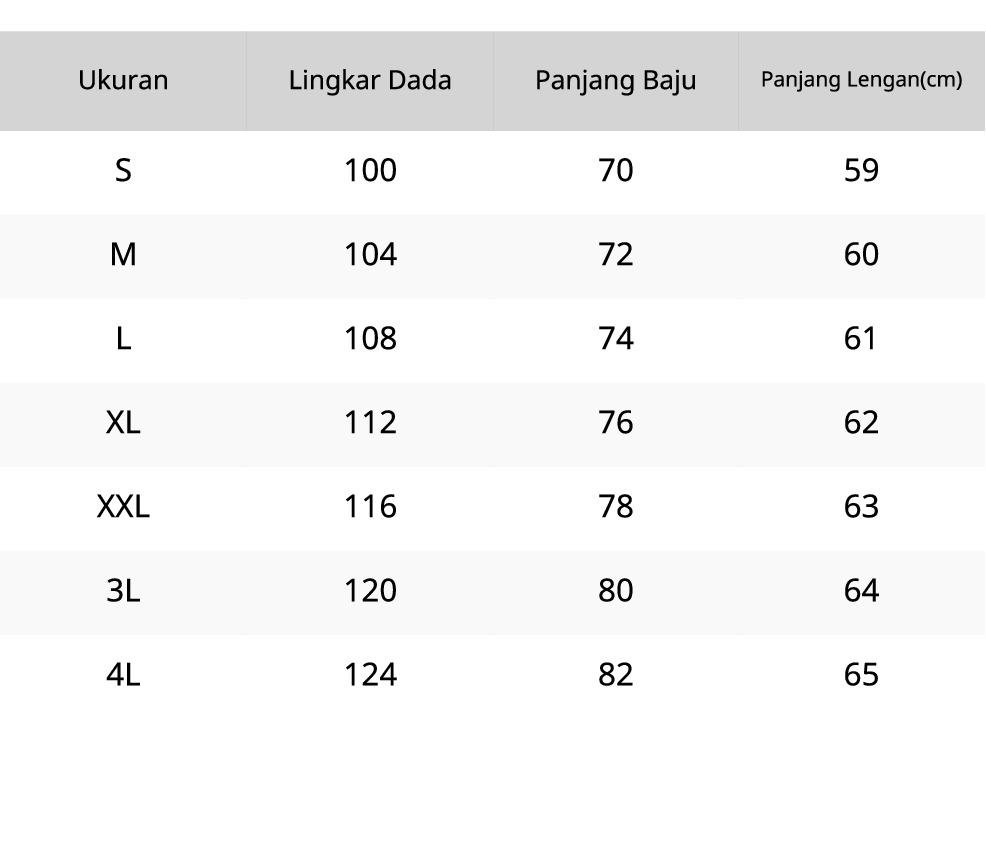Select the size 3L cell
This screenshot has height=847, width=986.
(123, 591)
